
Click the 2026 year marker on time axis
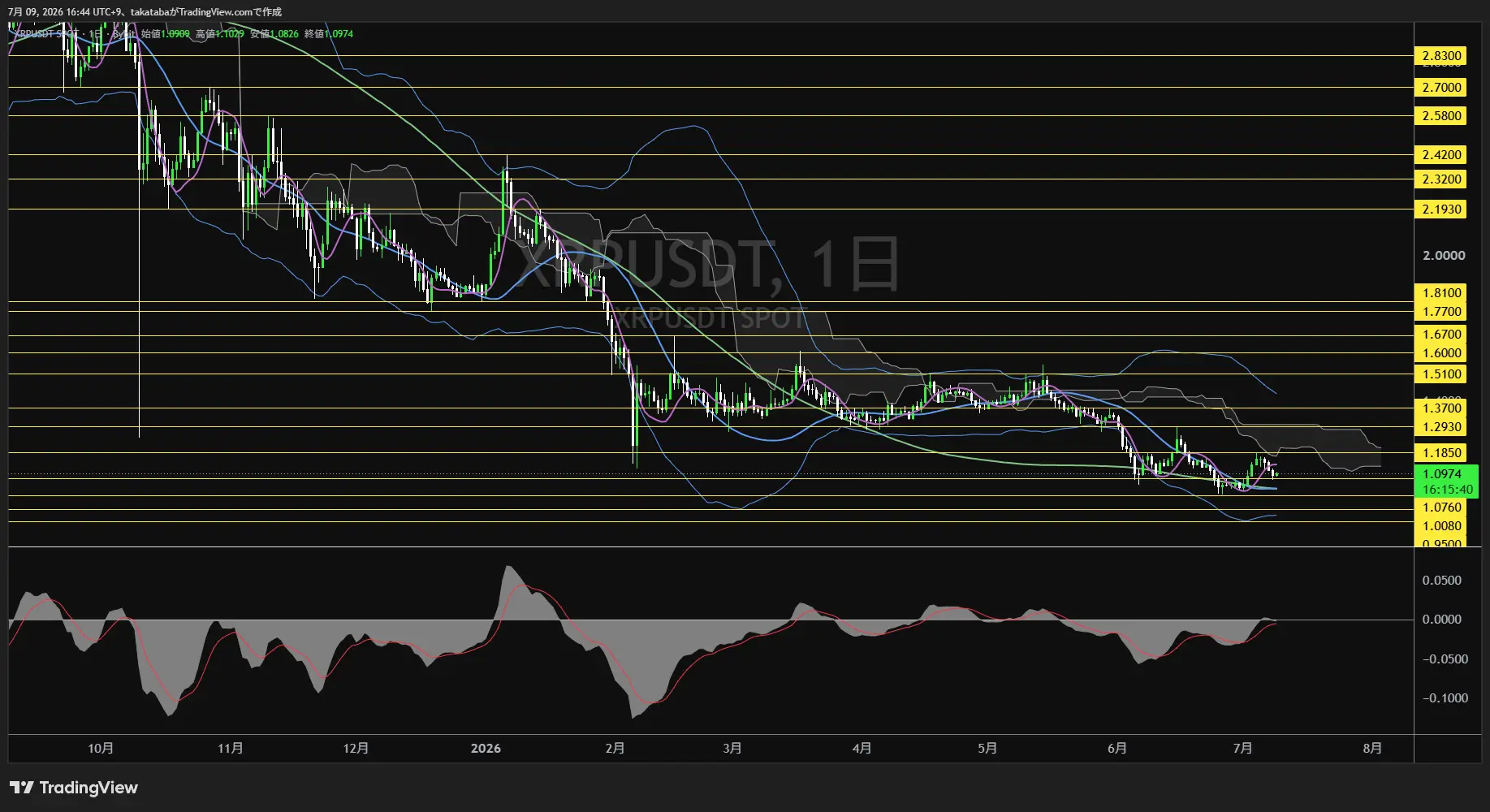pyautogui.click(x=486, y=748)
